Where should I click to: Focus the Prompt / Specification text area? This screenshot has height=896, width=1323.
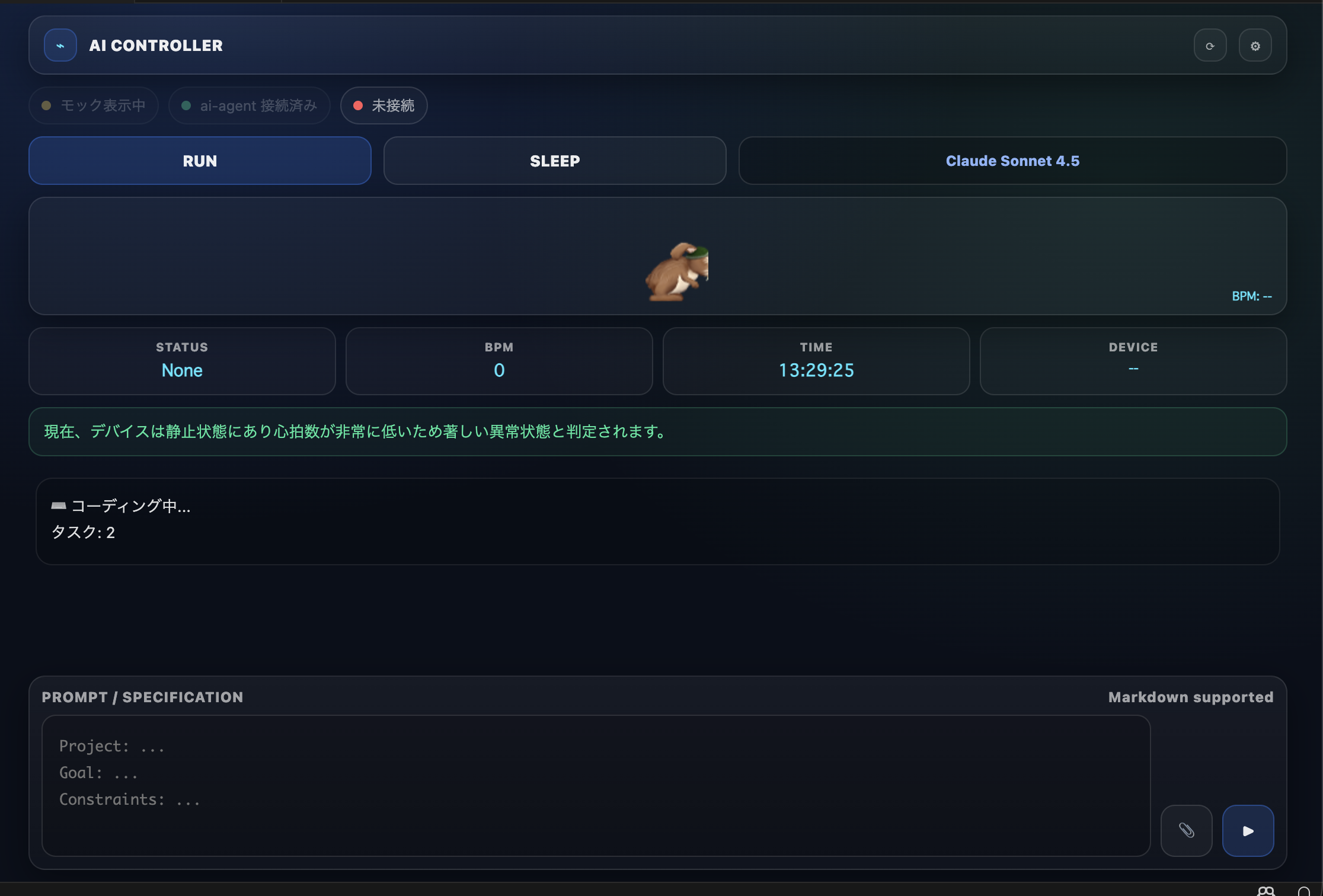[x=596, y=785]
